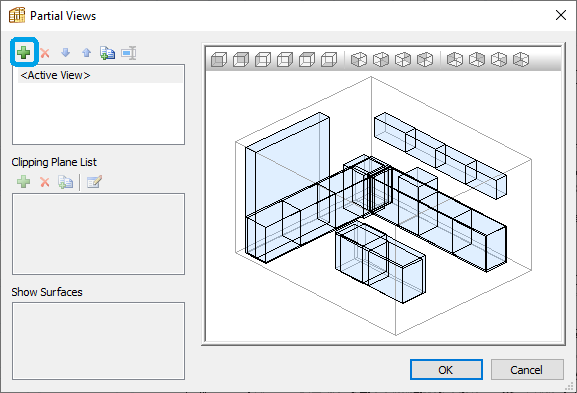The height and width of the screenshot is (393, 577).
Task: Duplicate the selected partial view
Action: [107, 53]
